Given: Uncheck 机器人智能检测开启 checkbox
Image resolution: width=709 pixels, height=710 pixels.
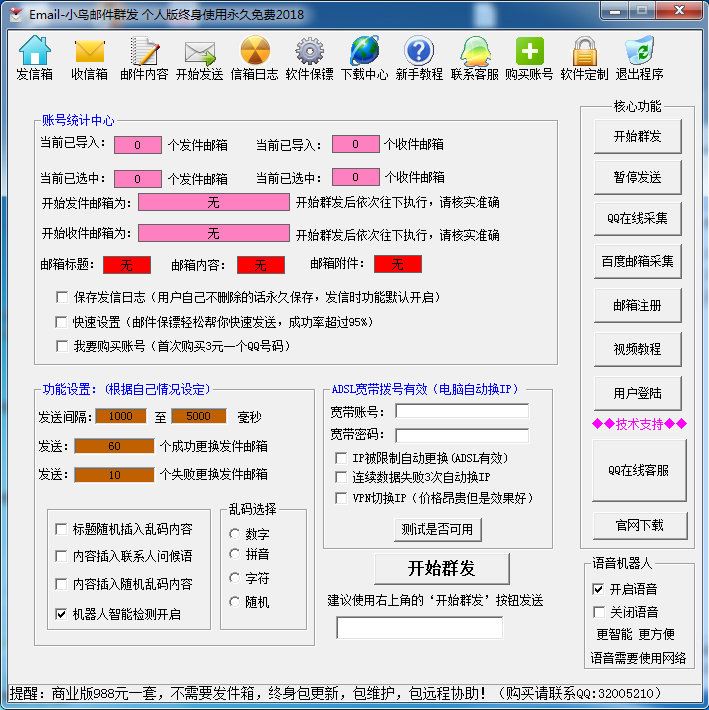Looking at the screenshot, I should (63, 613).
